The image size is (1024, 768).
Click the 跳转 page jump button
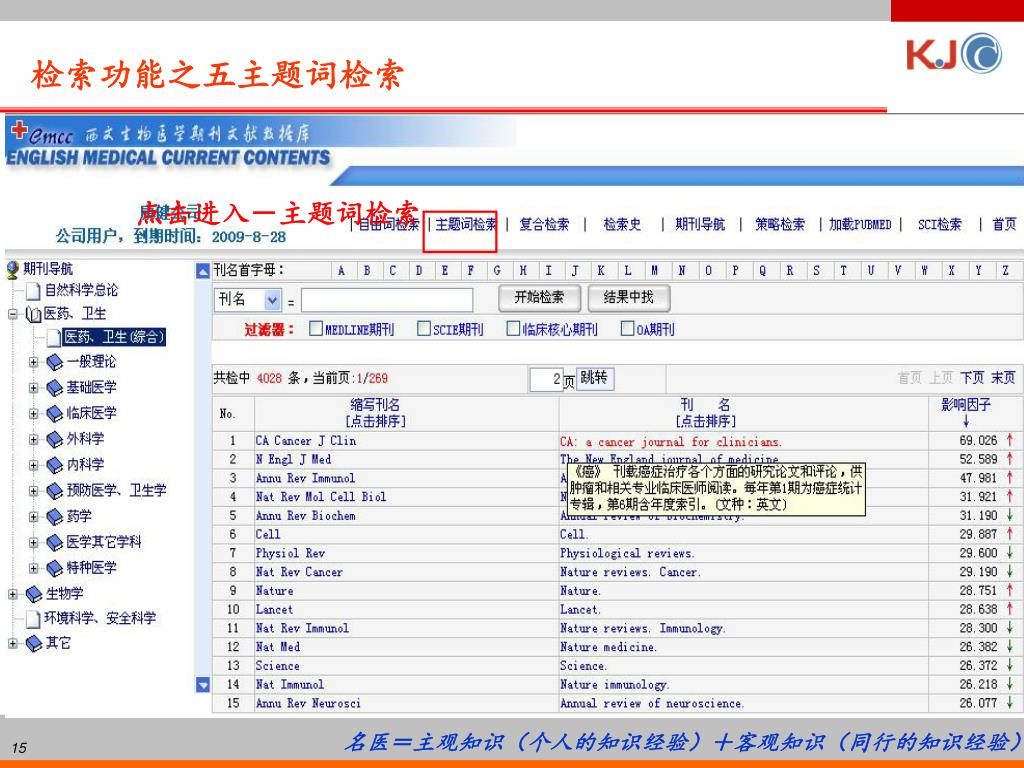point(594,377)
